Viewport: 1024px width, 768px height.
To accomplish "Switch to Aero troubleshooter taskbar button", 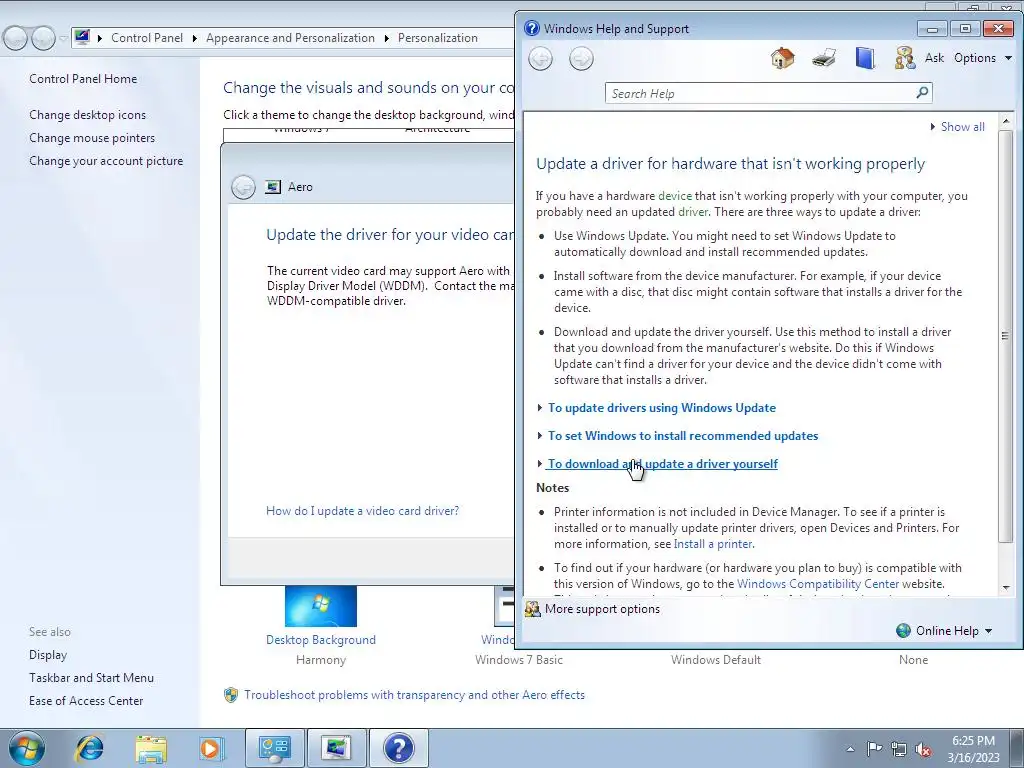I will pos(336,748).
